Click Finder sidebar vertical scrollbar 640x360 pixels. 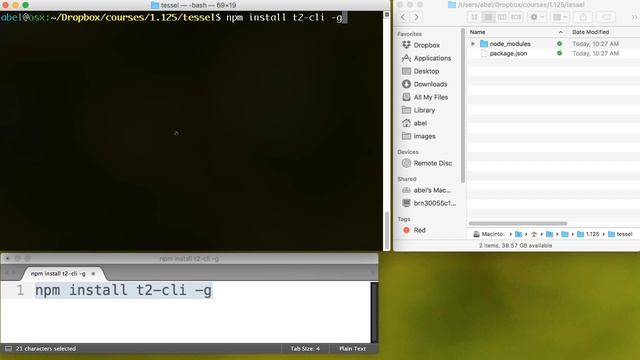click(462, 105)
